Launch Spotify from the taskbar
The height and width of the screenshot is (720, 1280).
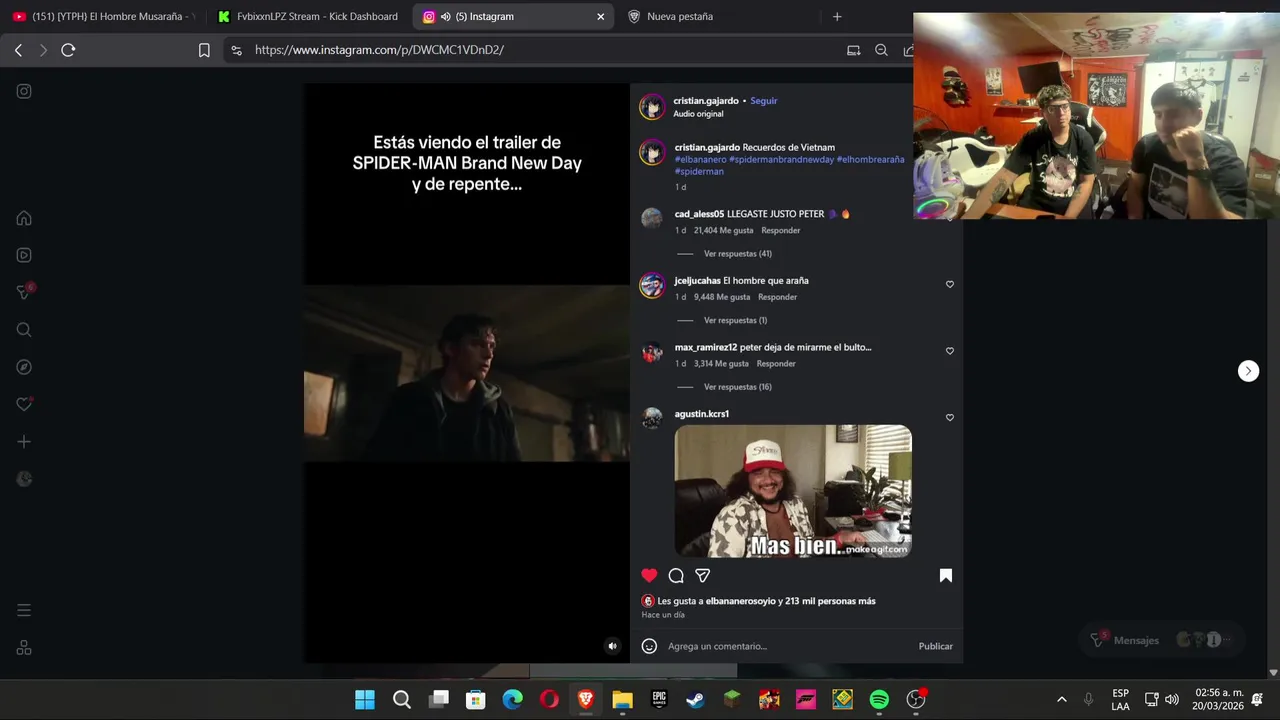tap(879, 700)
